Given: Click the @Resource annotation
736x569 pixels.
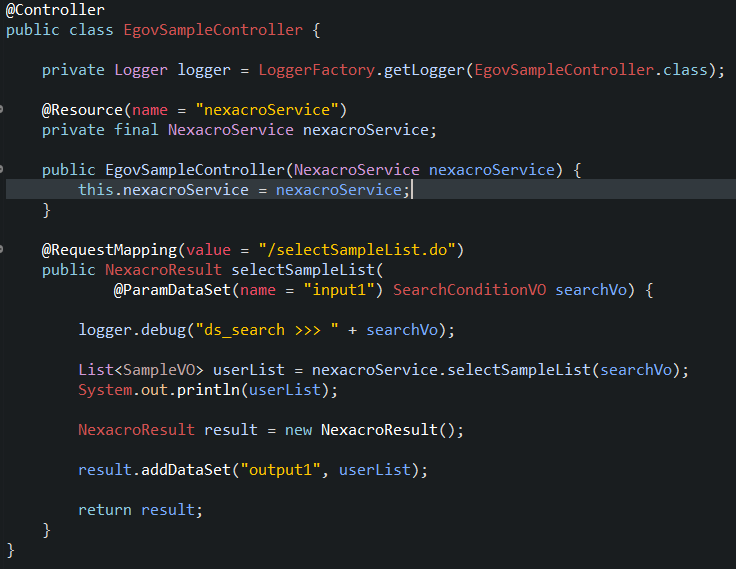Looking at the screenshot, I should [x=82, y=110].
